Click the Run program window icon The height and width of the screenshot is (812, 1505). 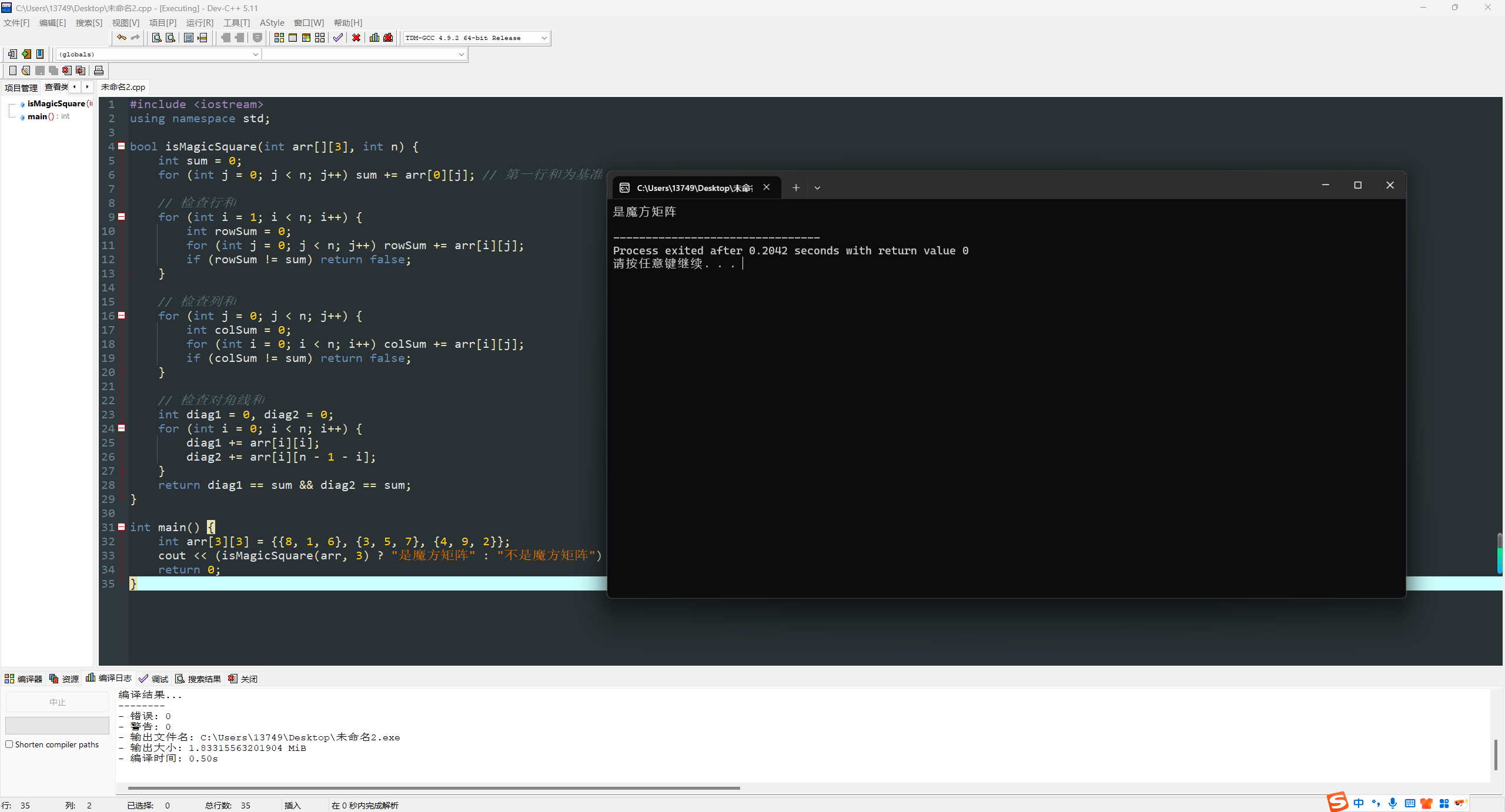[293, 38]
